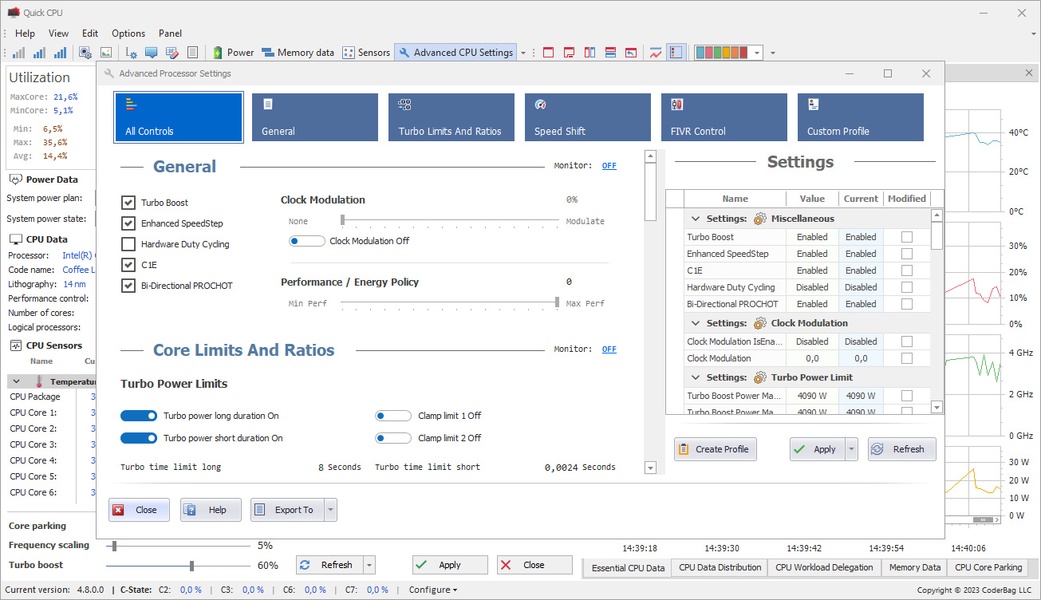This screenshot has height=600, width=1041.
Task: Expand the Configure dropdown in status bar
Action: click(x=433, y=590)
